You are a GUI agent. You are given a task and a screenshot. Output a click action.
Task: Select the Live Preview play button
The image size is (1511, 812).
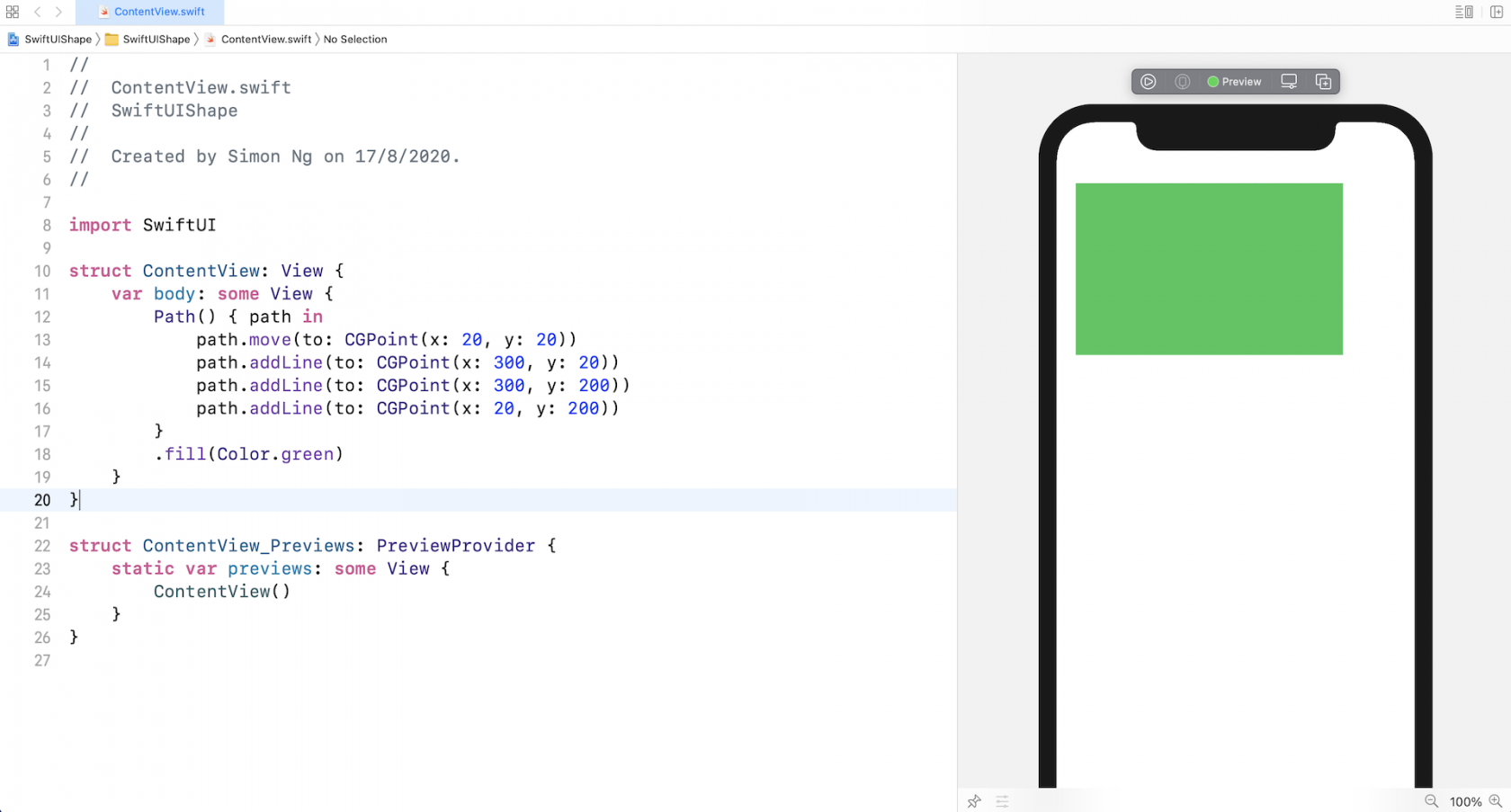(1149, 81)
